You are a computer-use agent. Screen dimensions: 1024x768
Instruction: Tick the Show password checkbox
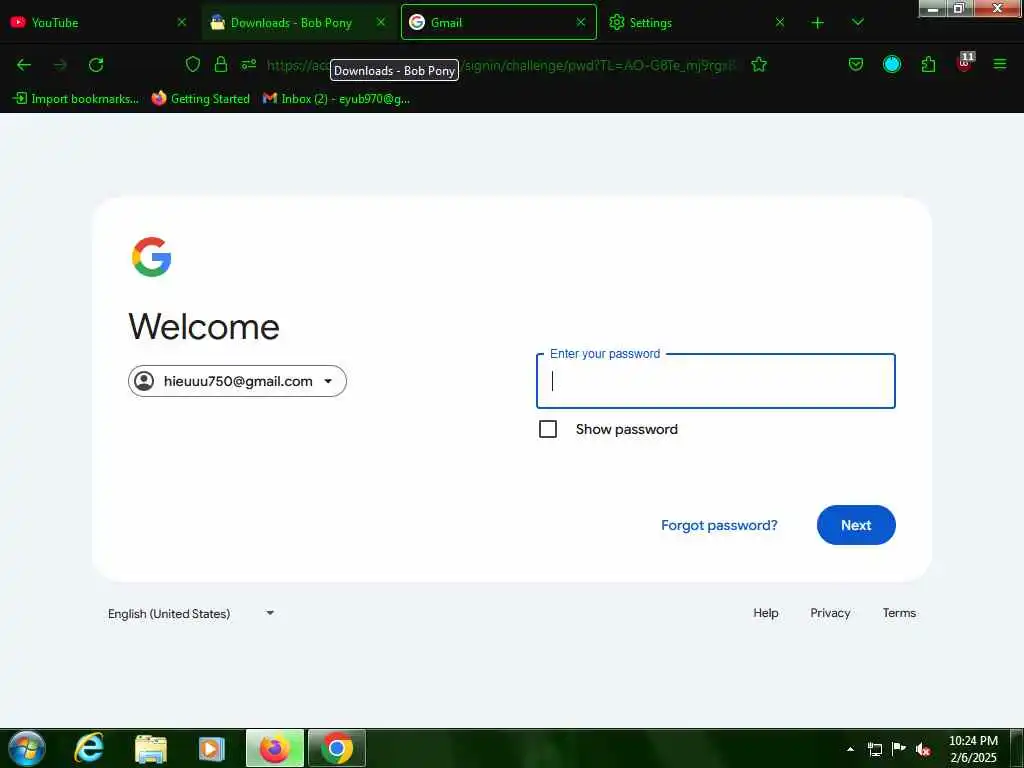click(x=548, y=429)
